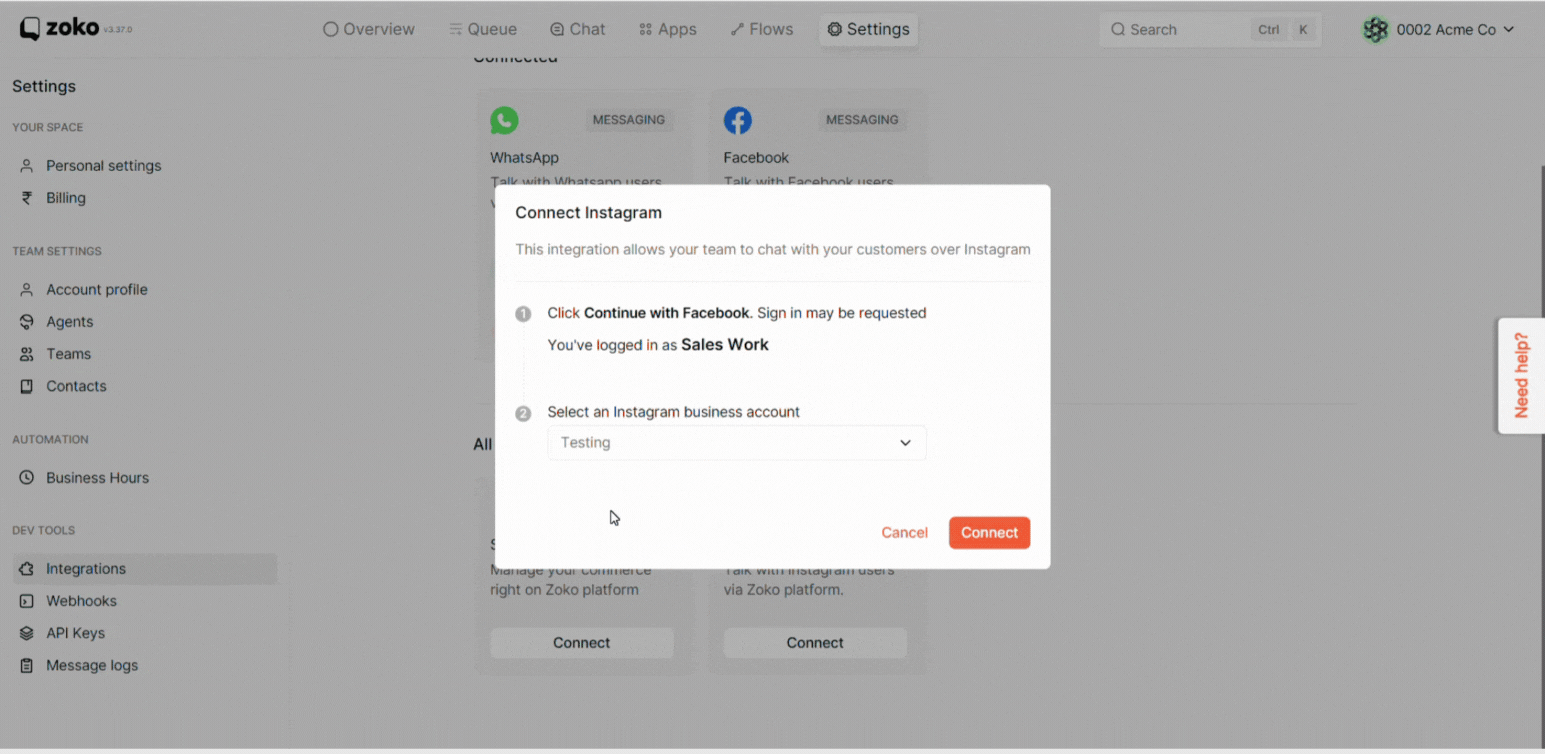Click the Zoko logo
This screenshot has height=754, width=1545.
[60, 29]
